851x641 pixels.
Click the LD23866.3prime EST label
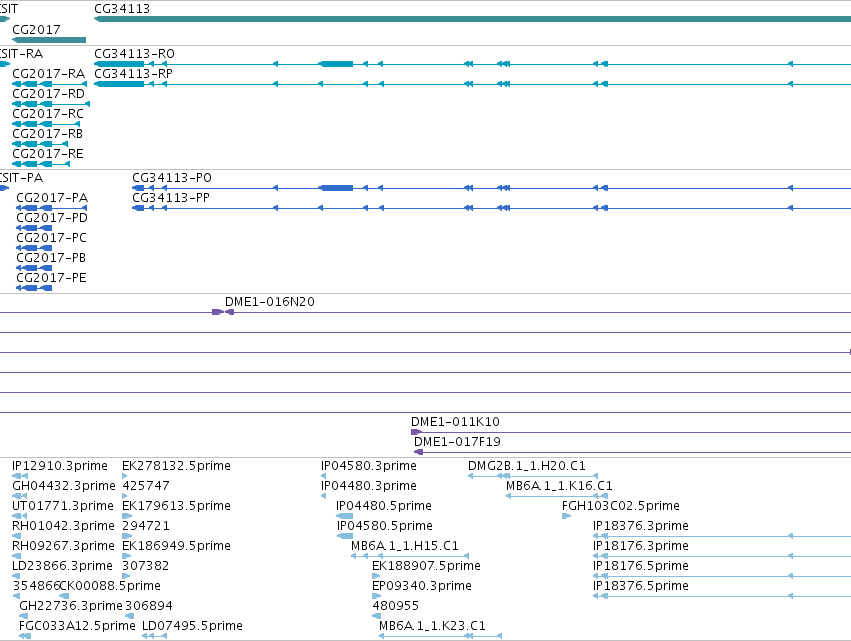[x=62, y=567]
